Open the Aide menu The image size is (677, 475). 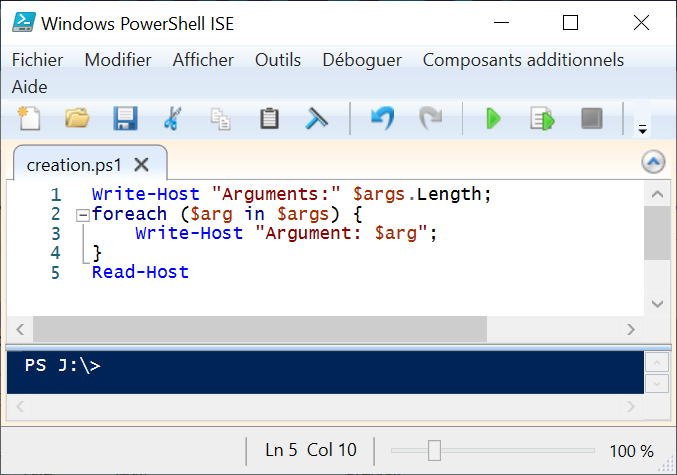[29, 87]
